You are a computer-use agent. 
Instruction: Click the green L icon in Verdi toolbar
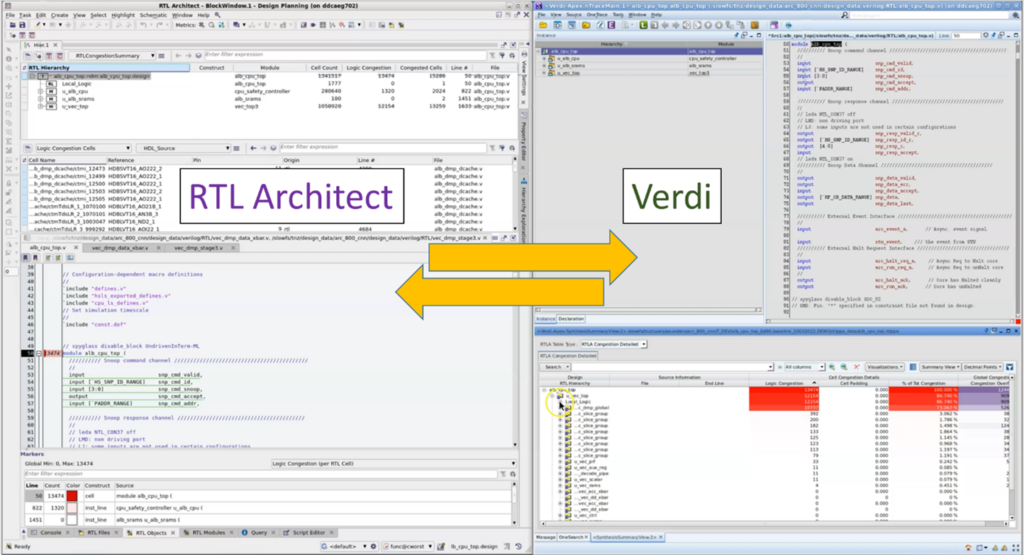[643, 25]
